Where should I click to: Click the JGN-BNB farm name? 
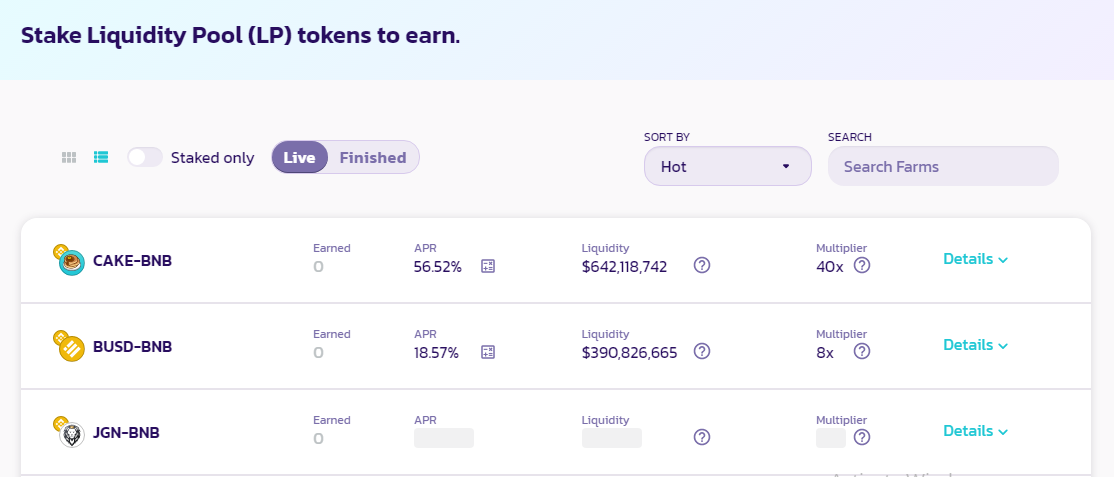[x=126, y=433]
